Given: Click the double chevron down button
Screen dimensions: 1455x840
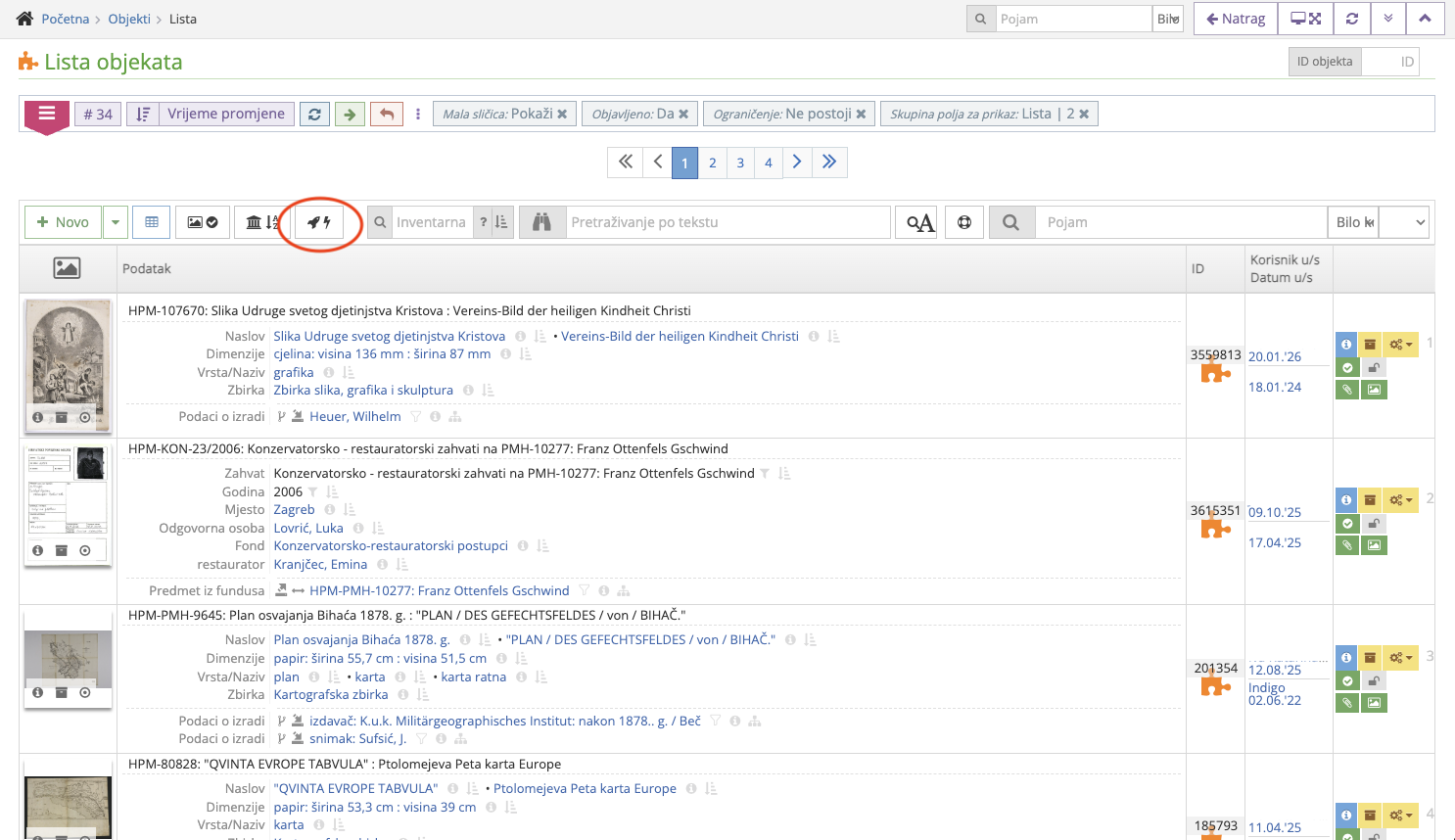Looking at the screenshot, I should (1388, 19).
